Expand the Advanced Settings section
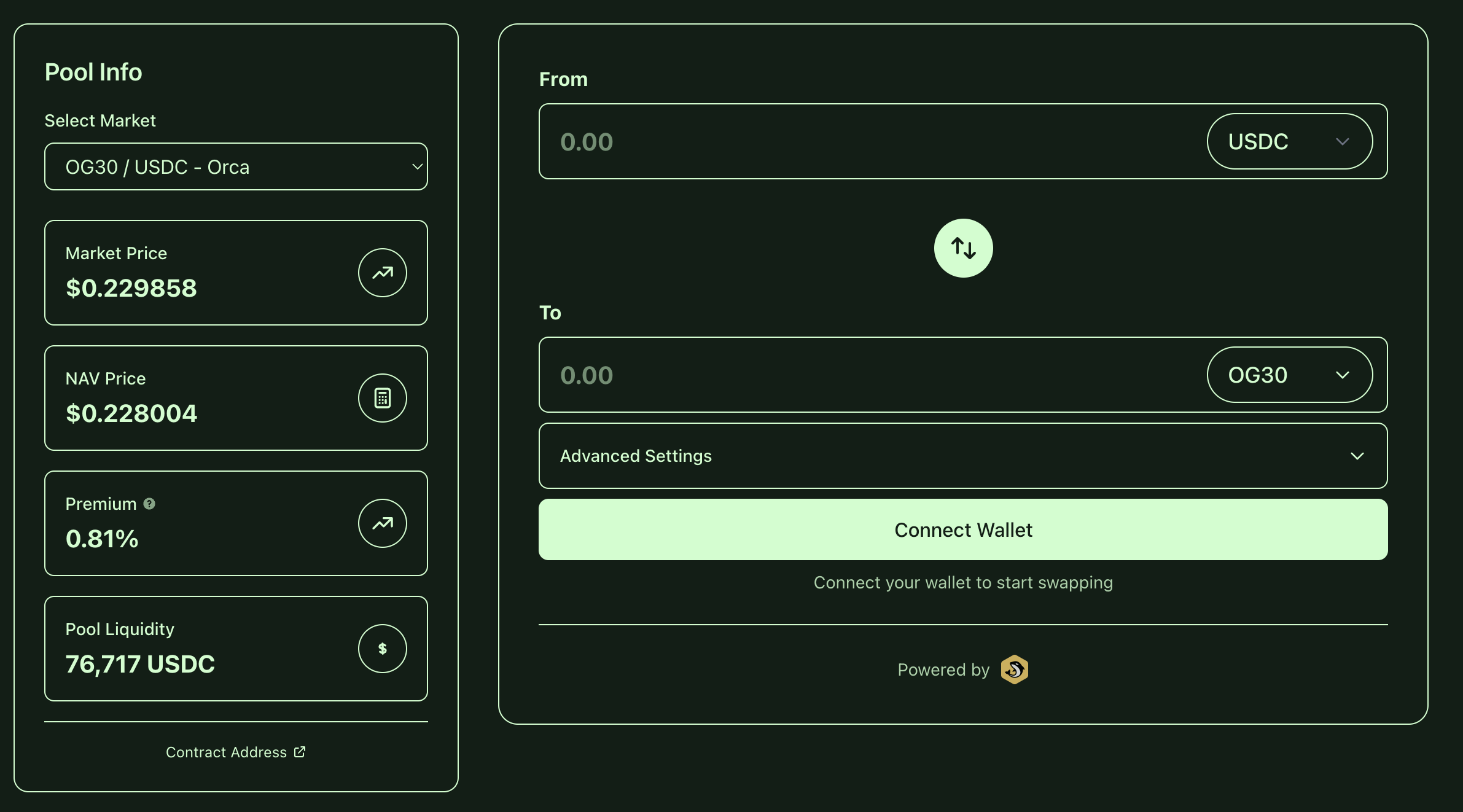Viewport: 1463px width, 812px height. (962, 456)
